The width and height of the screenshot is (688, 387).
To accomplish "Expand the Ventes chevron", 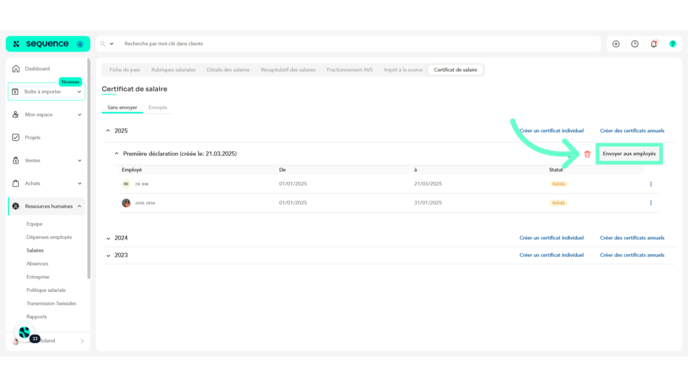I will click(x=79, y=161).
